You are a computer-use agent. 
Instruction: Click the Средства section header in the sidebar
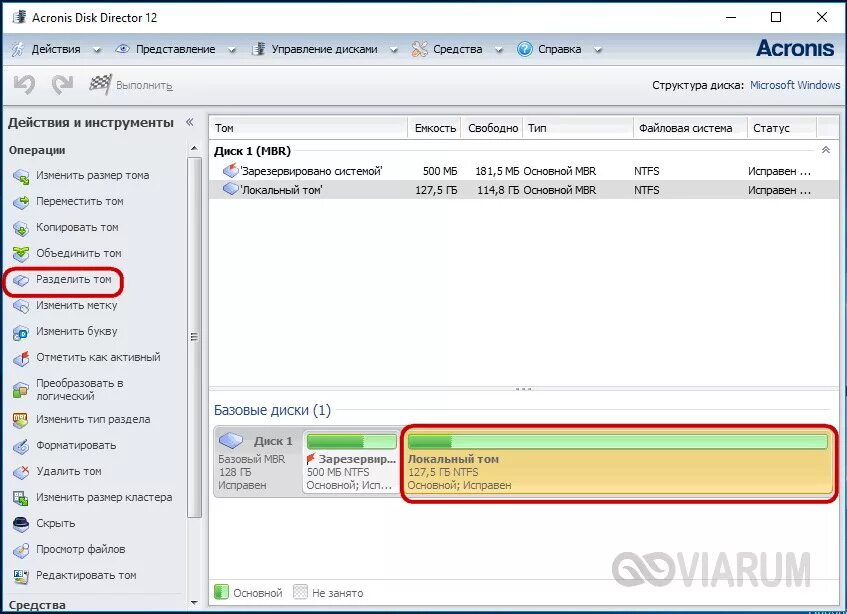pyautogui.click(x=37, y=605)
